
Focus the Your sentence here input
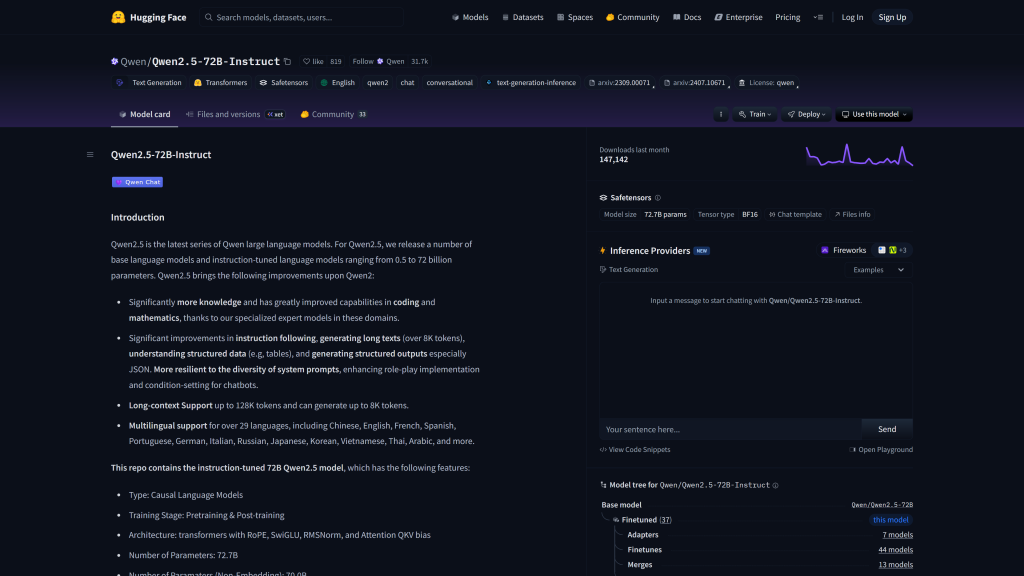730,429
